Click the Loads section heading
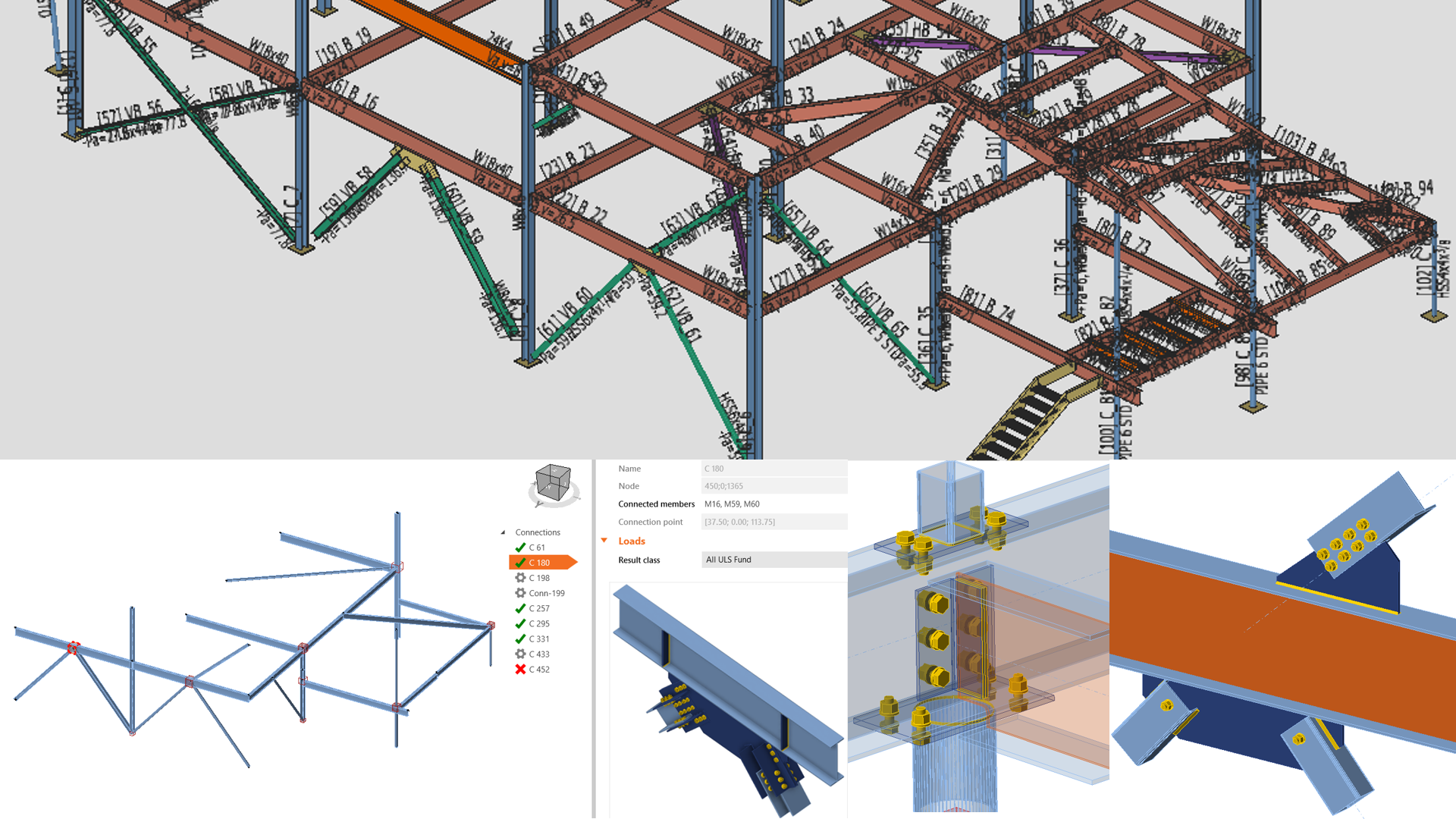 (631, 541)
